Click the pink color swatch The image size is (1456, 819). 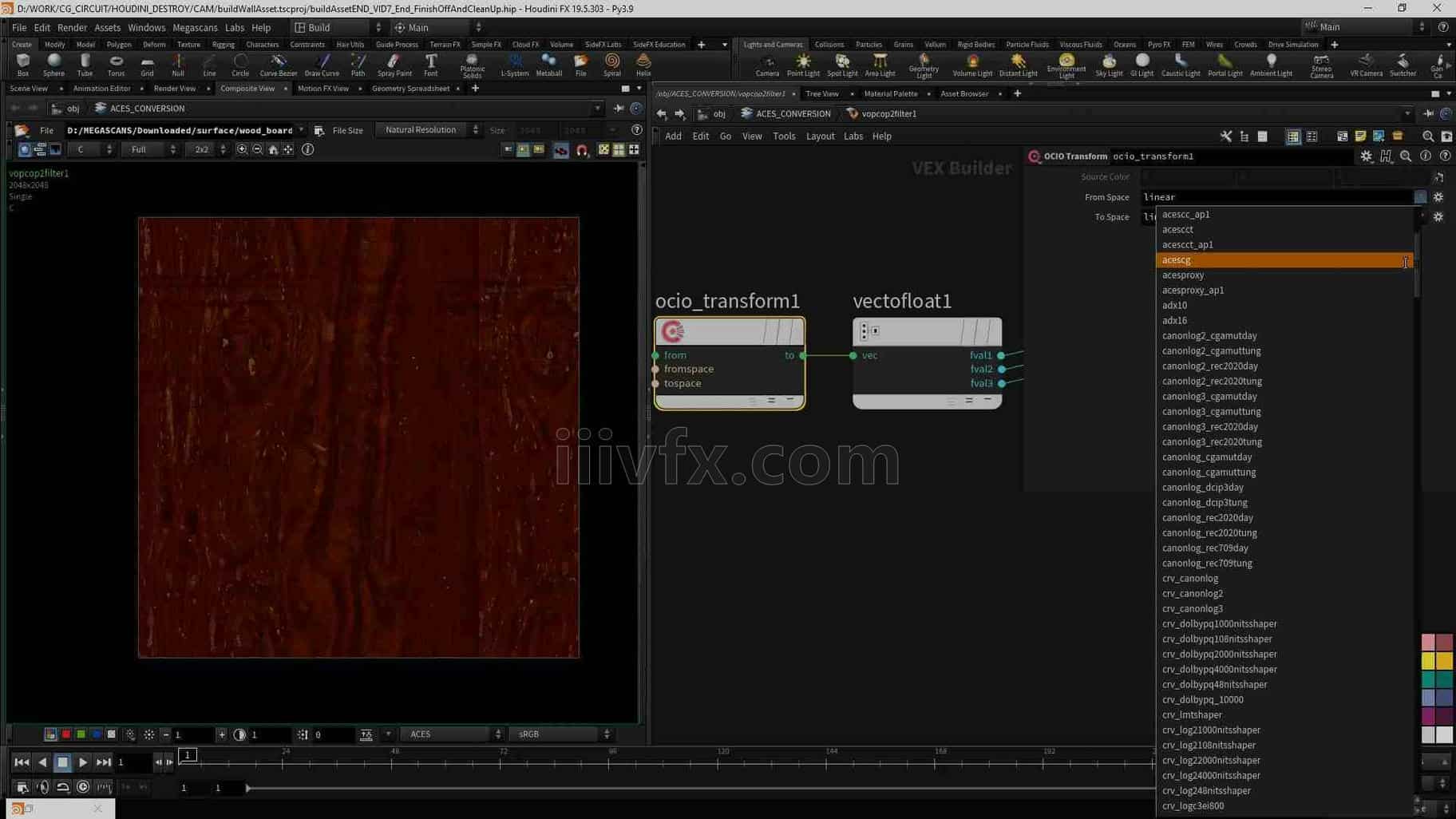pos(1428,642)
